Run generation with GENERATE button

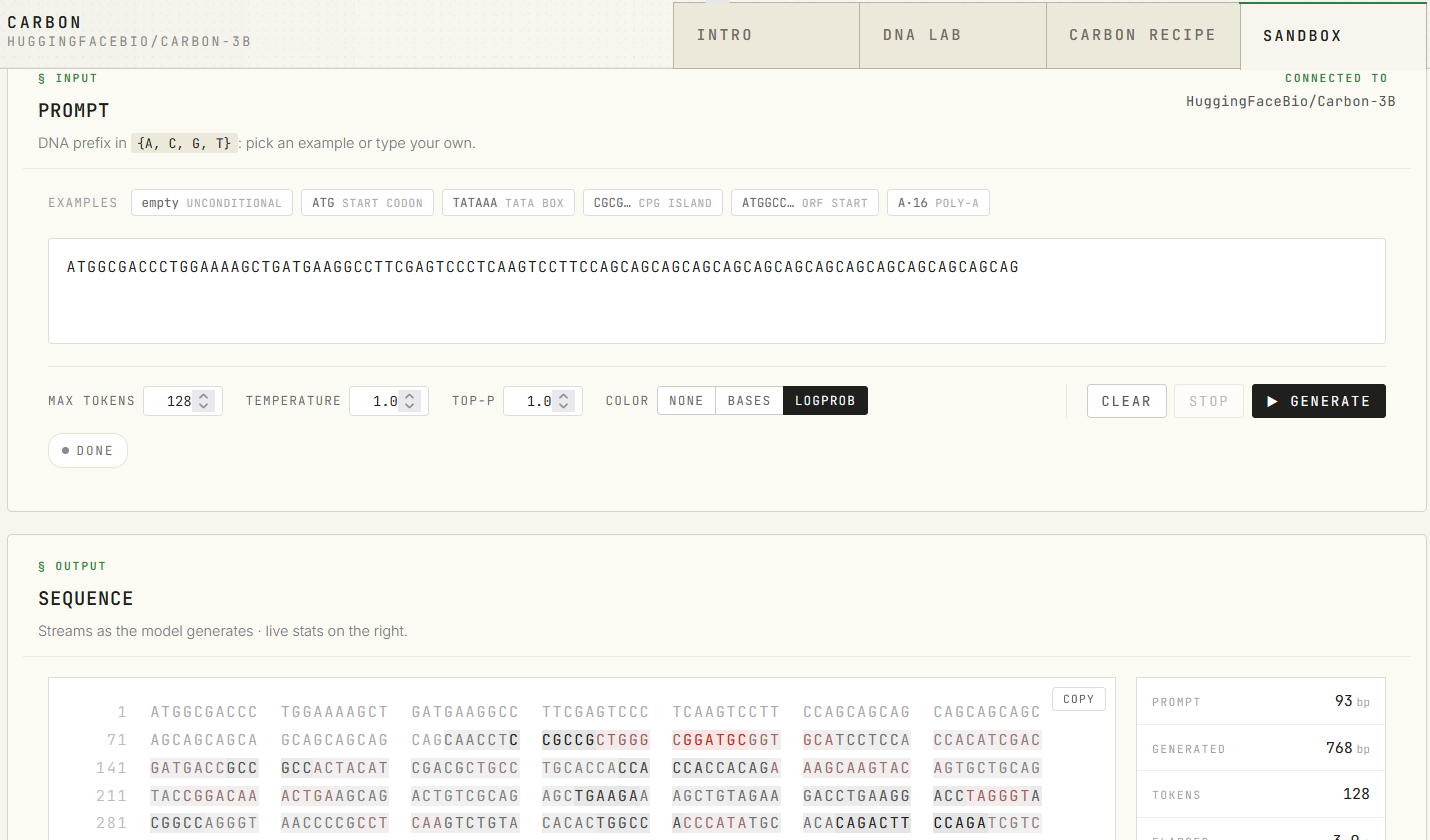(1318, 401)
